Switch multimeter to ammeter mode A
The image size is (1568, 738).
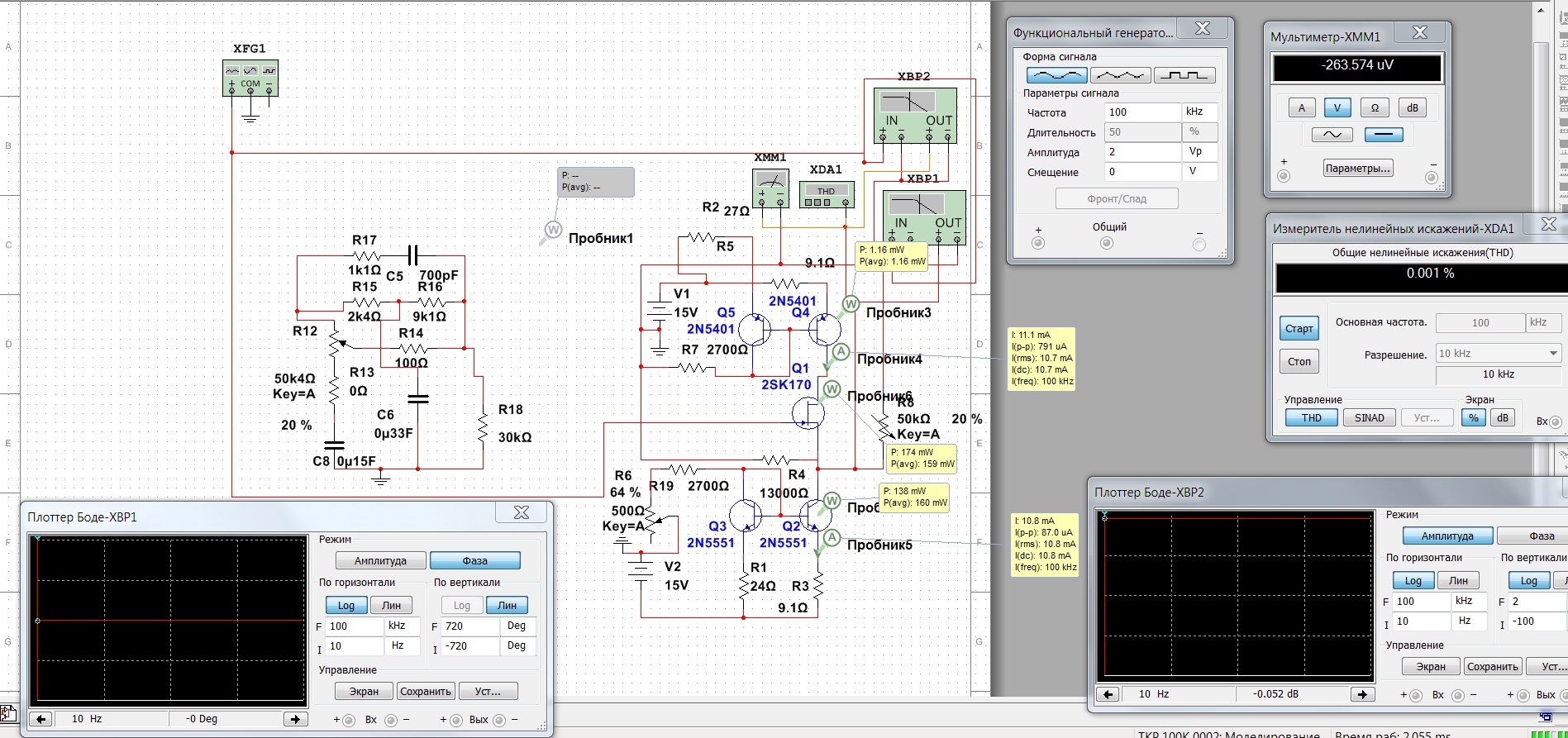click(x=1302, y=107)
